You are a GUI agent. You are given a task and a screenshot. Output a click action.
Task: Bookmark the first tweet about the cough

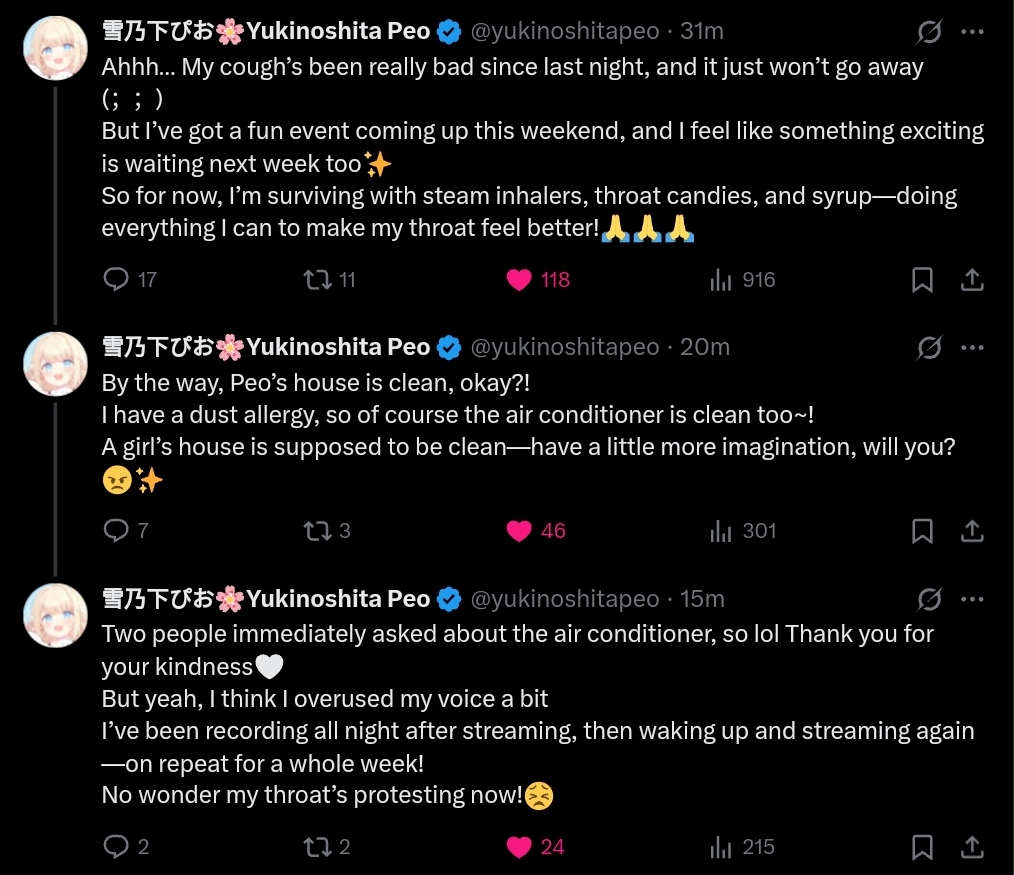pos(922,280)
